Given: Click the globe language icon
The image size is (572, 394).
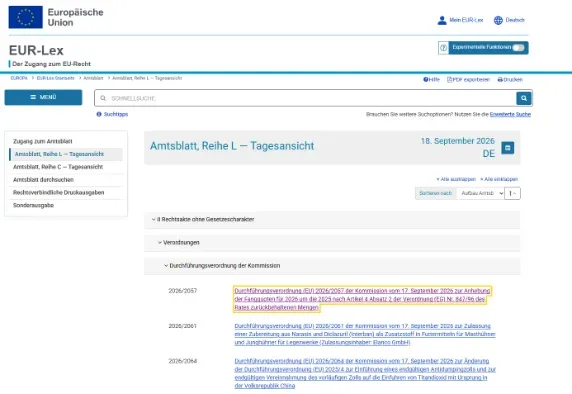Looking at the screenshot, I should point(498,20).
